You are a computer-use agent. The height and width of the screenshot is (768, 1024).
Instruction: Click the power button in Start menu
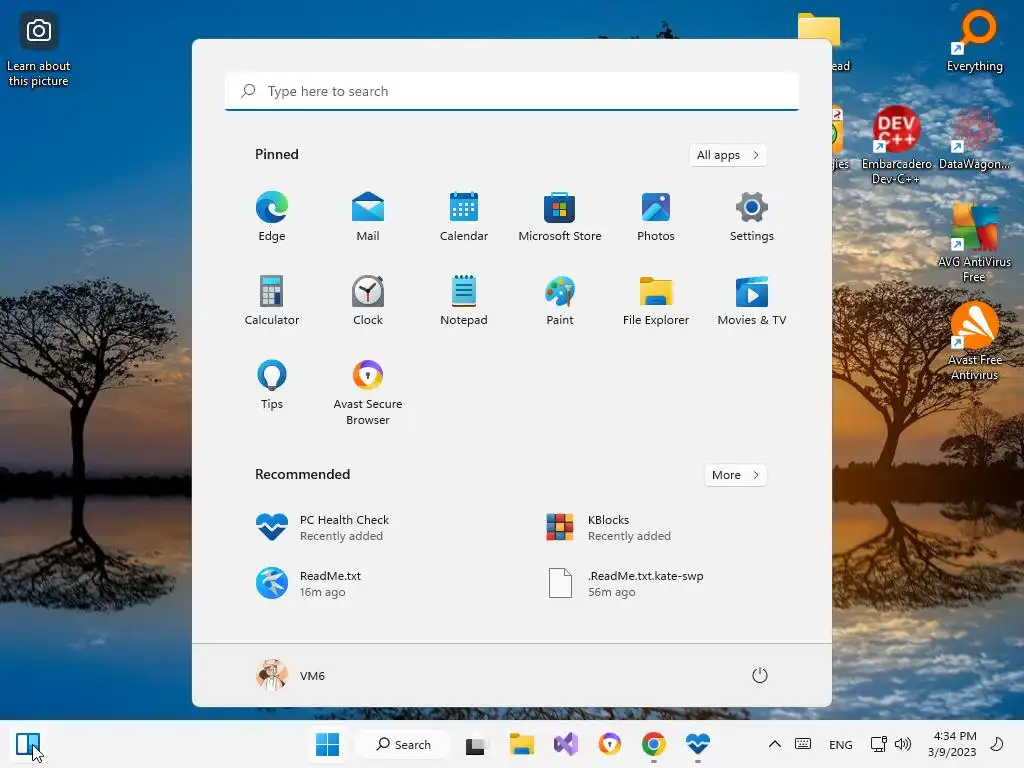click(760, 675)
